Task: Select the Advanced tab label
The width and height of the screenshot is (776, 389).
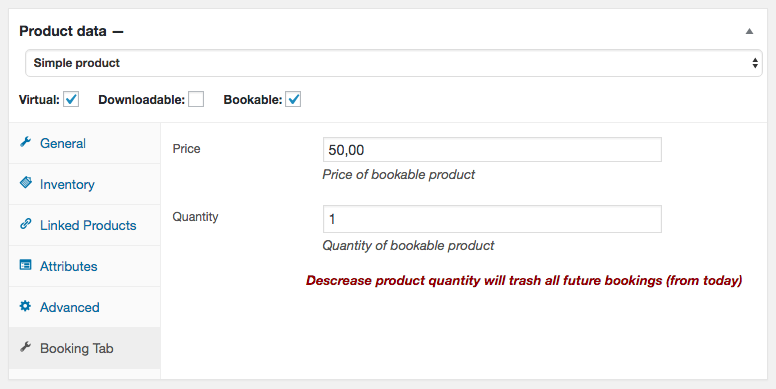Action: tap(70, 307)
